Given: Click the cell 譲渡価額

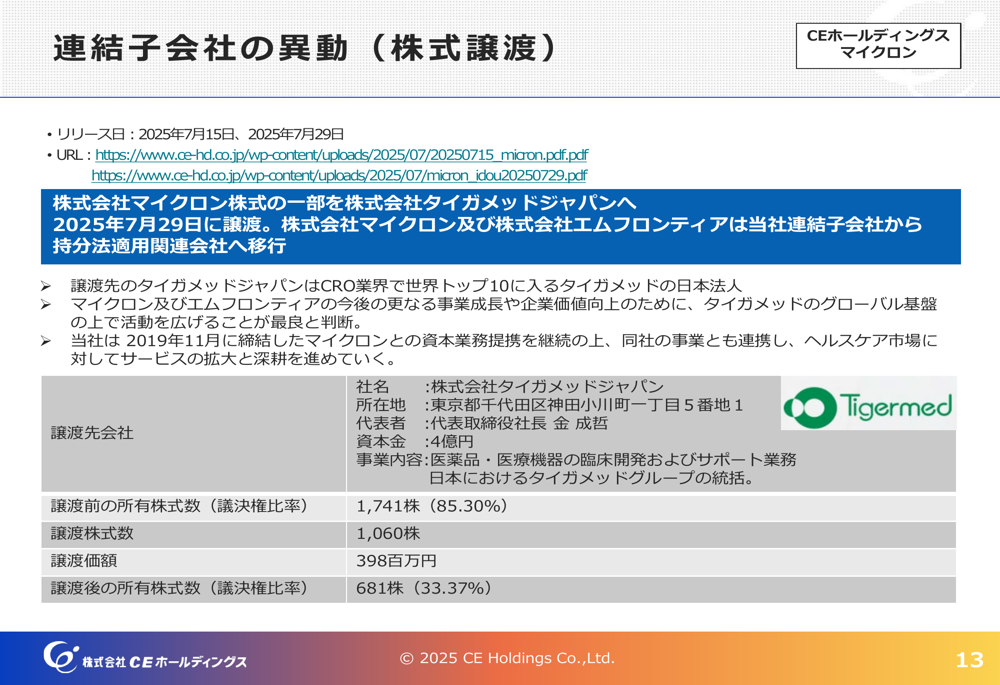Looking at the screenshot, I should [193, 561].
